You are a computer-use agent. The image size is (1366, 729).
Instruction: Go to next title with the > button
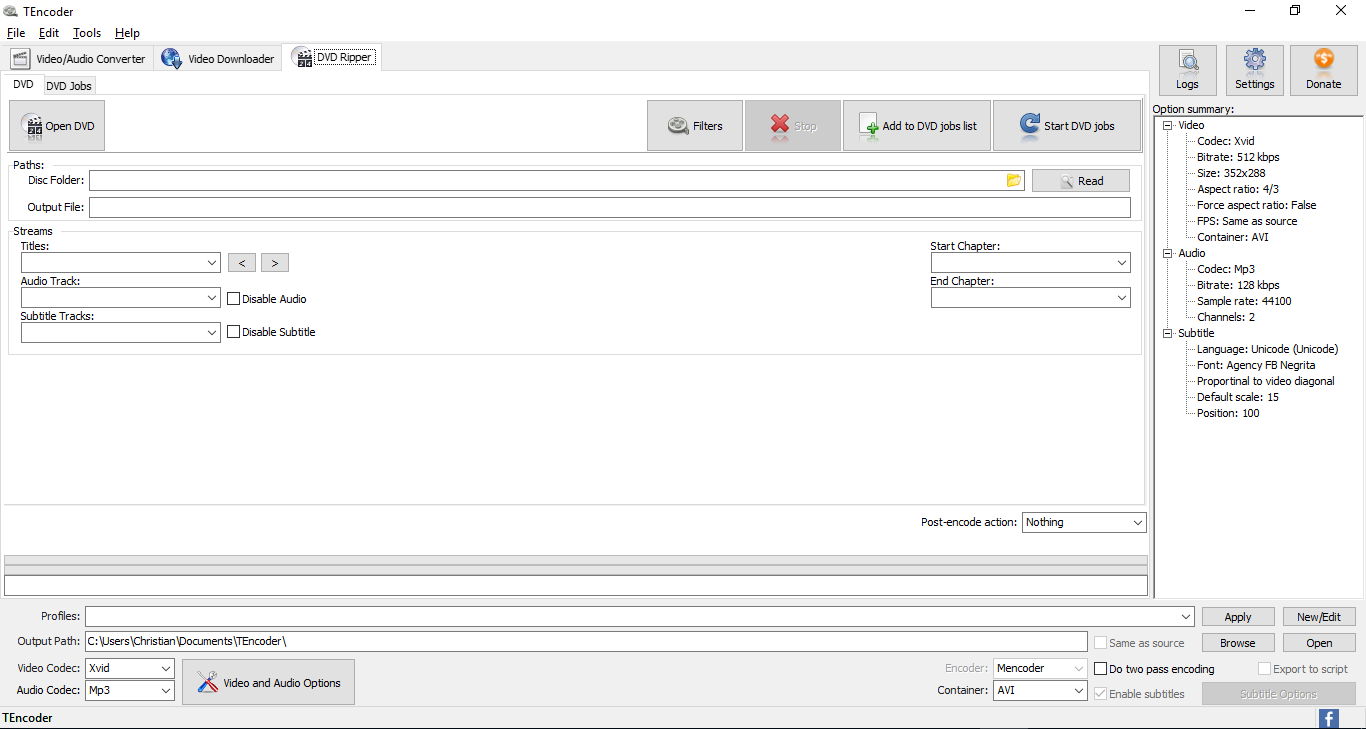275,263
